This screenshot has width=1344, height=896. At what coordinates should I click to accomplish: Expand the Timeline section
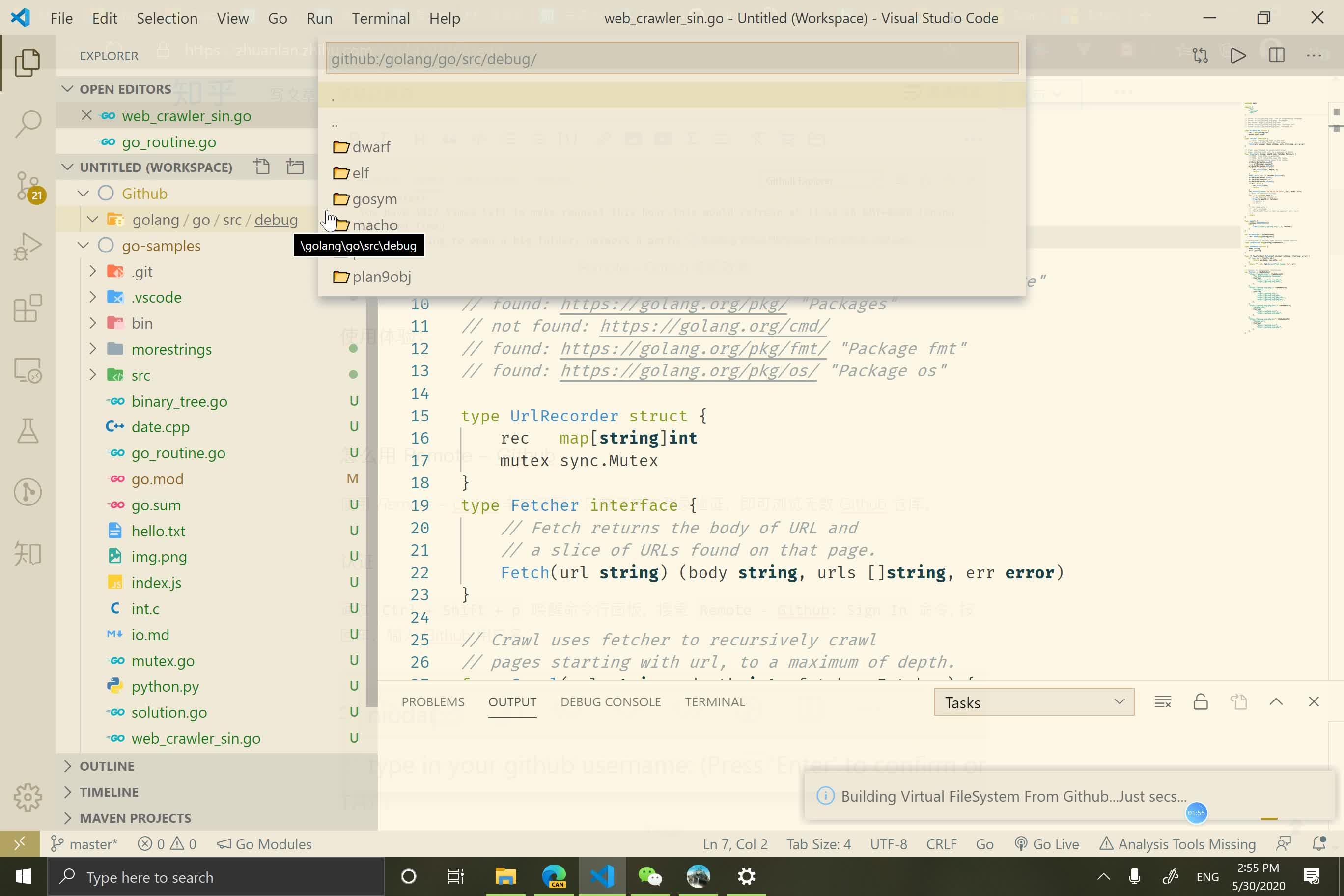click(x=67, y=792)
